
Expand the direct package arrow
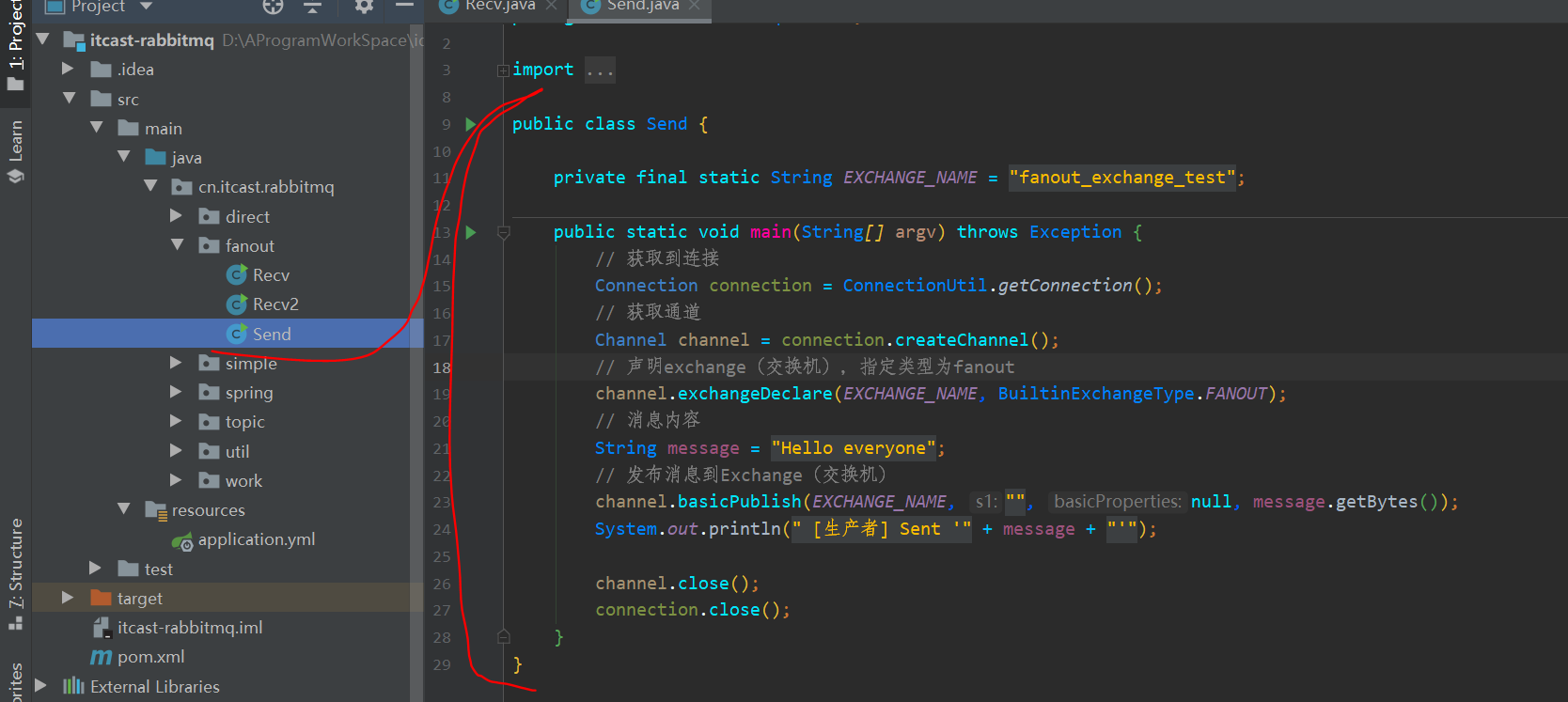pyautogui.click(x=177, y=216)
